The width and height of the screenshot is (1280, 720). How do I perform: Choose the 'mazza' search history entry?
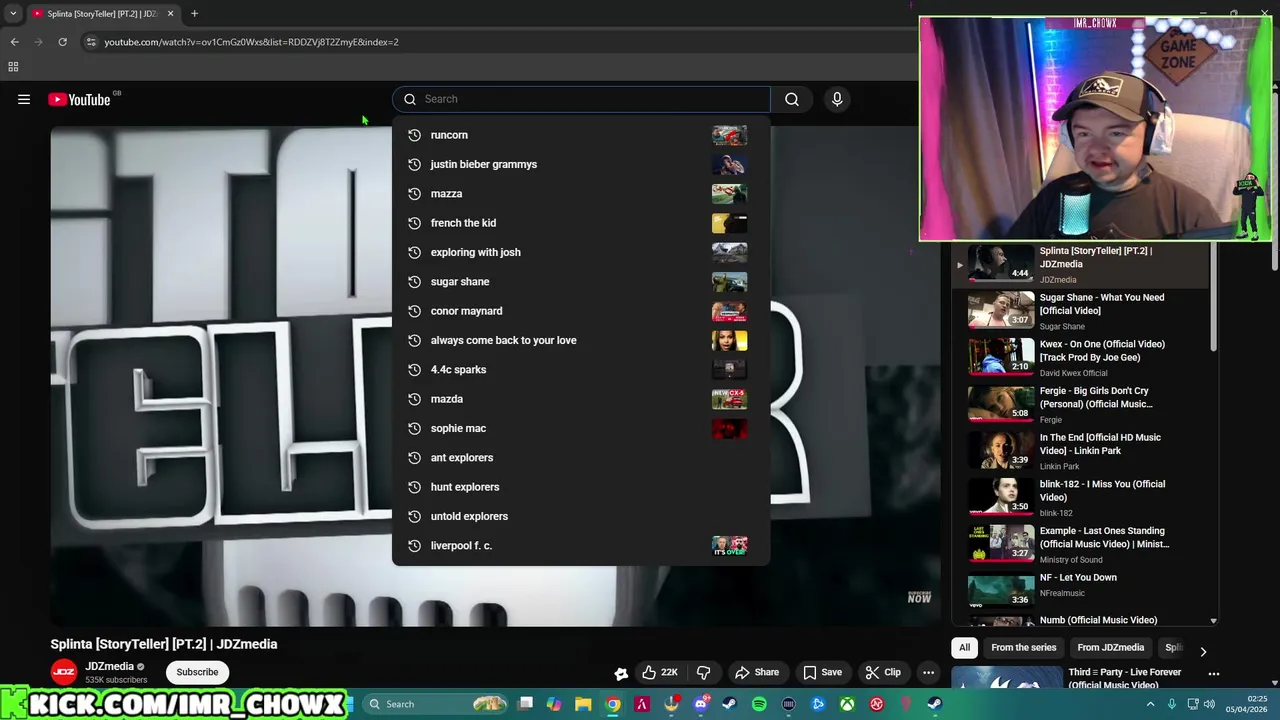(x=581, y=193)
